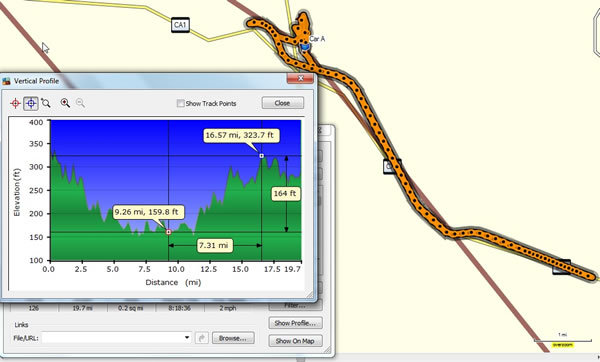Click the greyed-out zoom out icon

tap(80, 103)
